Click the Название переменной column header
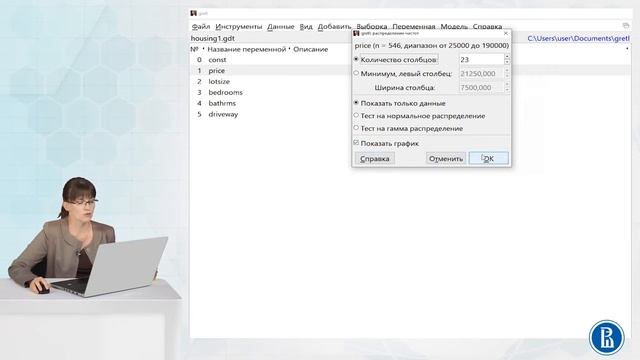Screen dimensions: 640x360 (x=247, y=49)
